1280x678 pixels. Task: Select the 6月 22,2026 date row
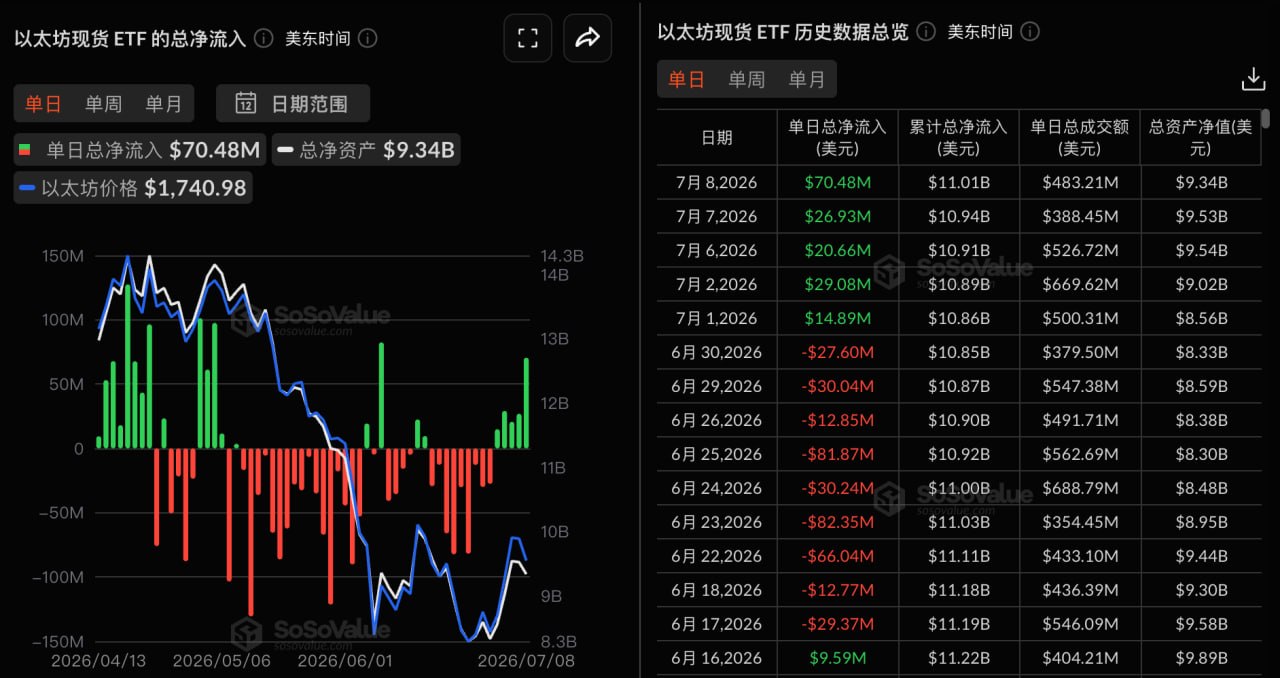coord(717,556)
